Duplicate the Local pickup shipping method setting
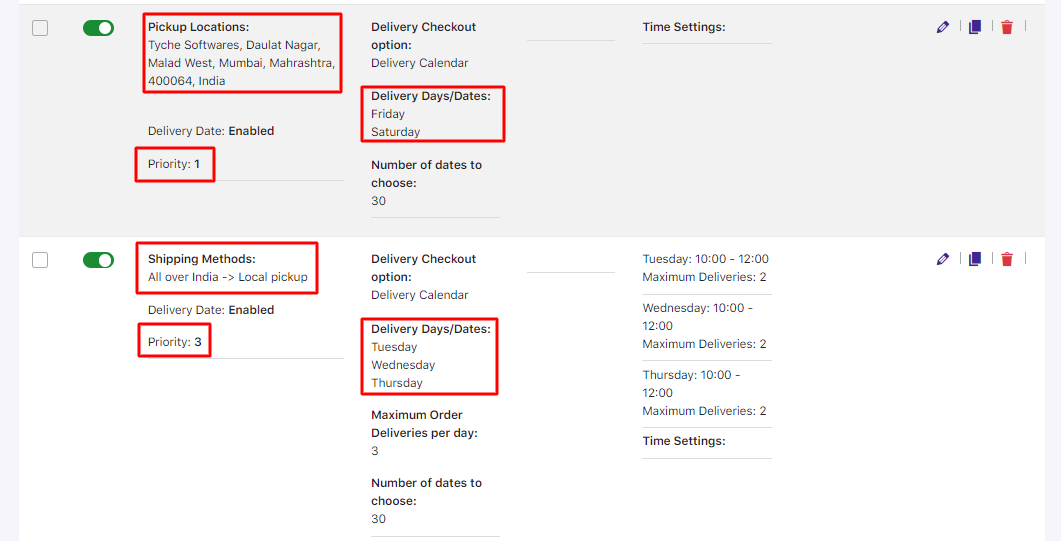 pyautogui.click(x=974, y=259)
